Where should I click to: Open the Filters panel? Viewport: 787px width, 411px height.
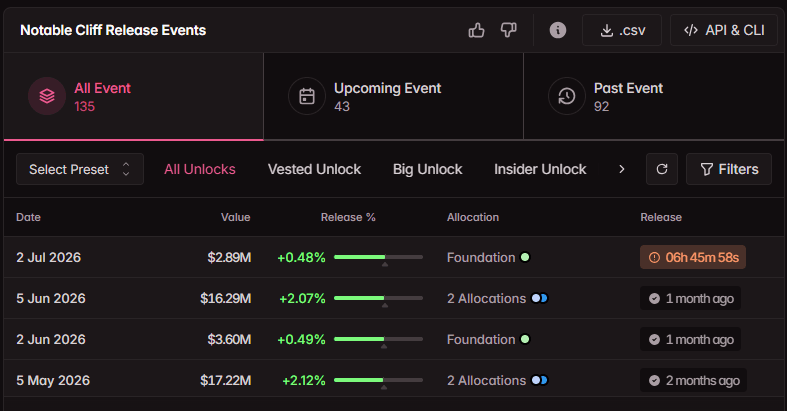click(x=729, y=169)
